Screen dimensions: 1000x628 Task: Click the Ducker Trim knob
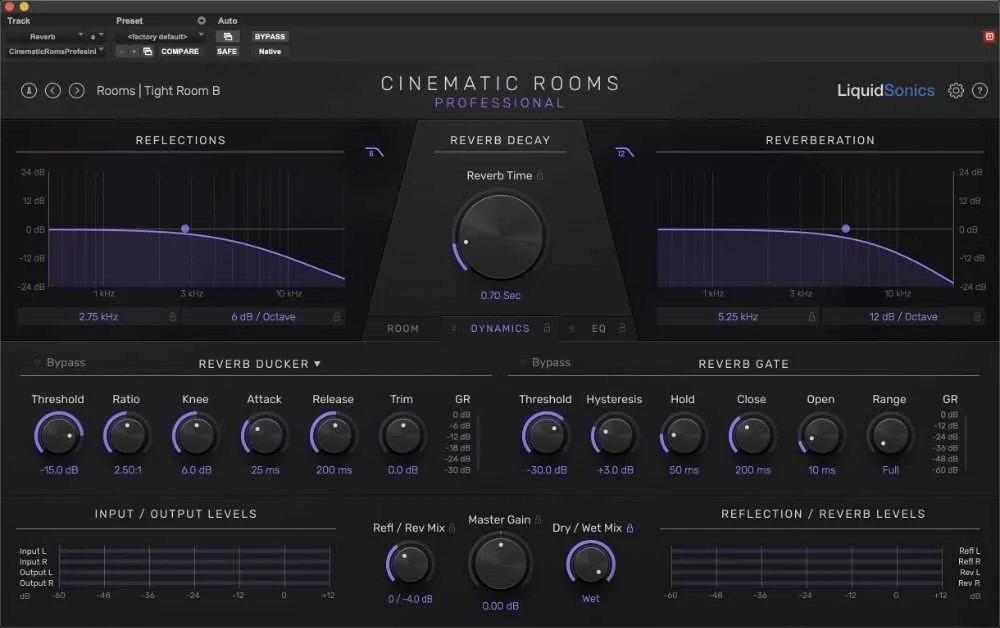[x=402, y=435]
